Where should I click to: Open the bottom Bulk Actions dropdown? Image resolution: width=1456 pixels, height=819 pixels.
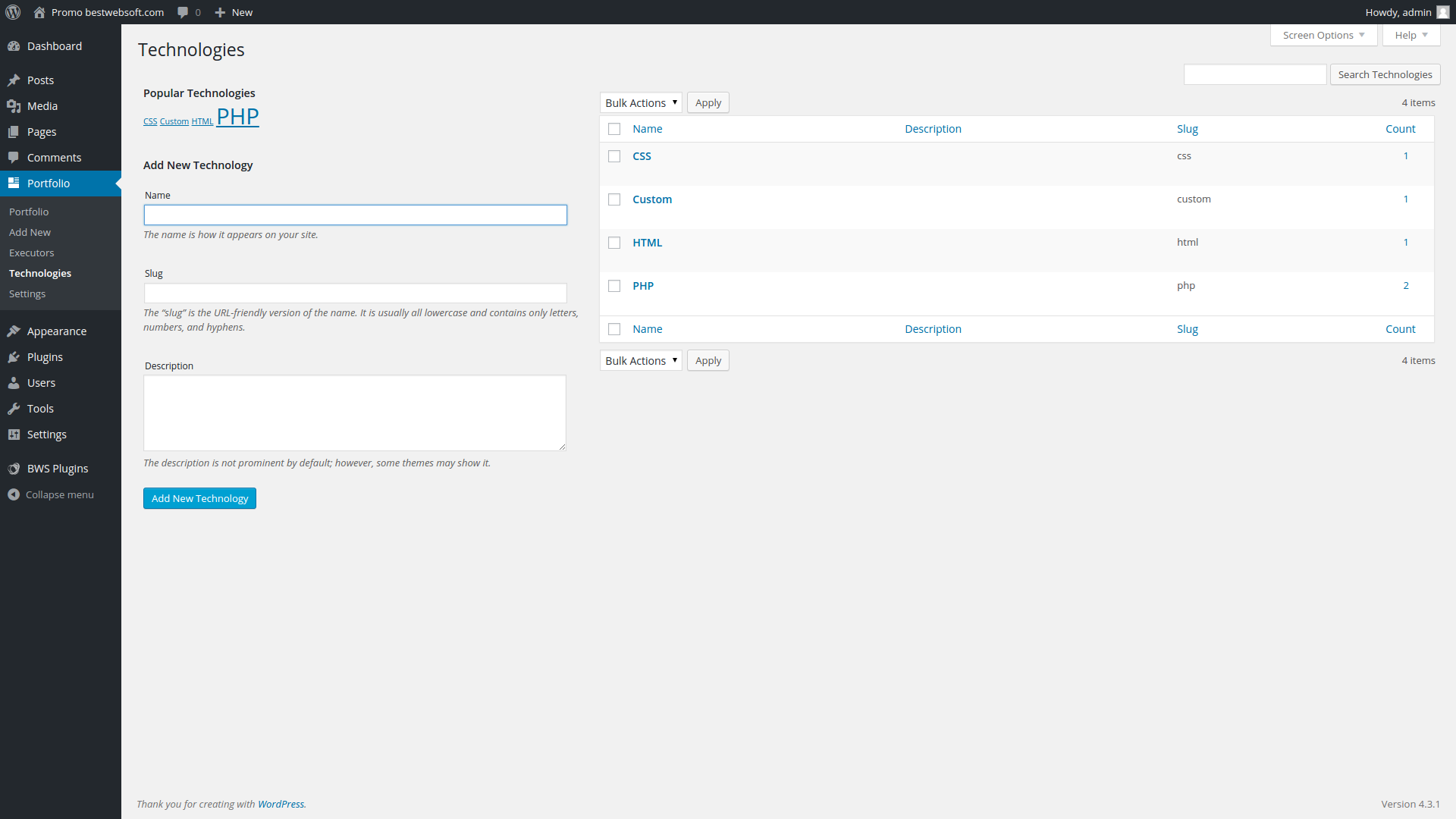[641, 360]
